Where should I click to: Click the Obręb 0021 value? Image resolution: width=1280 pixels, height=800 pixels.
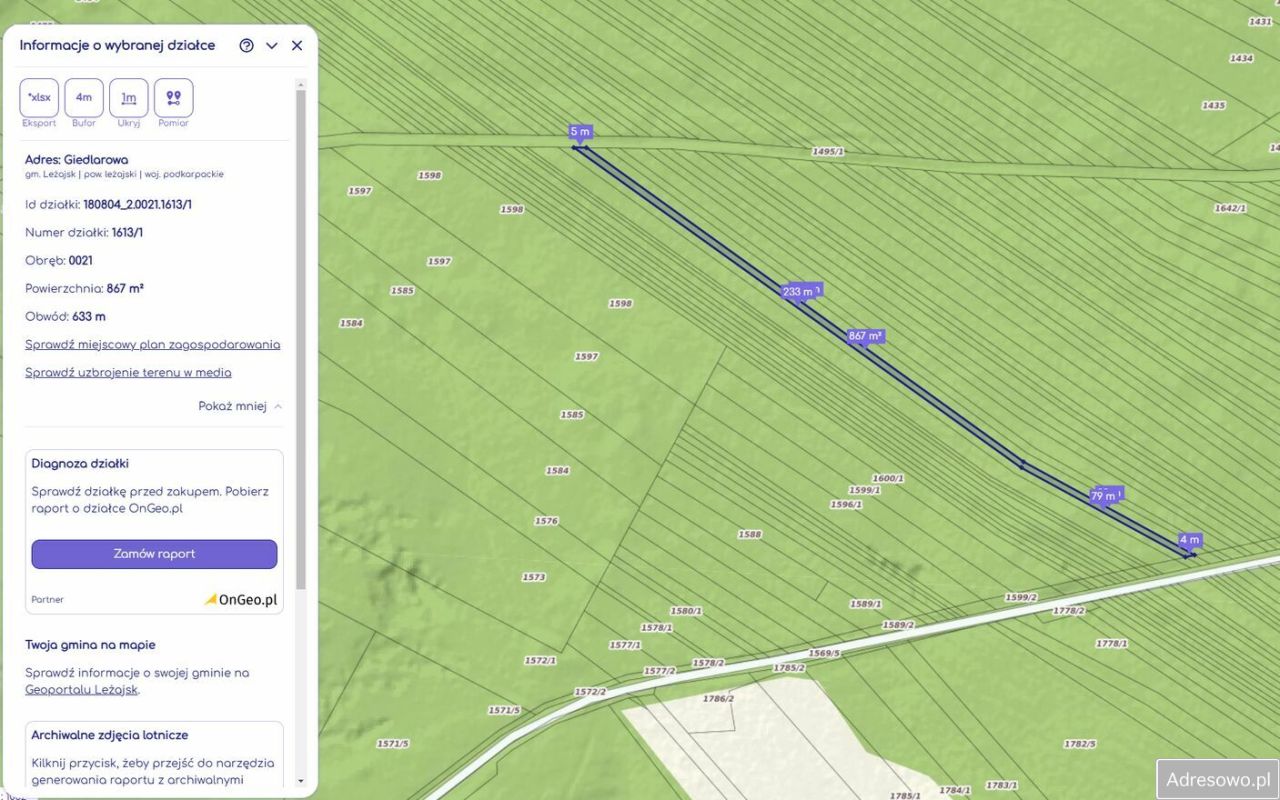point(80,261)
